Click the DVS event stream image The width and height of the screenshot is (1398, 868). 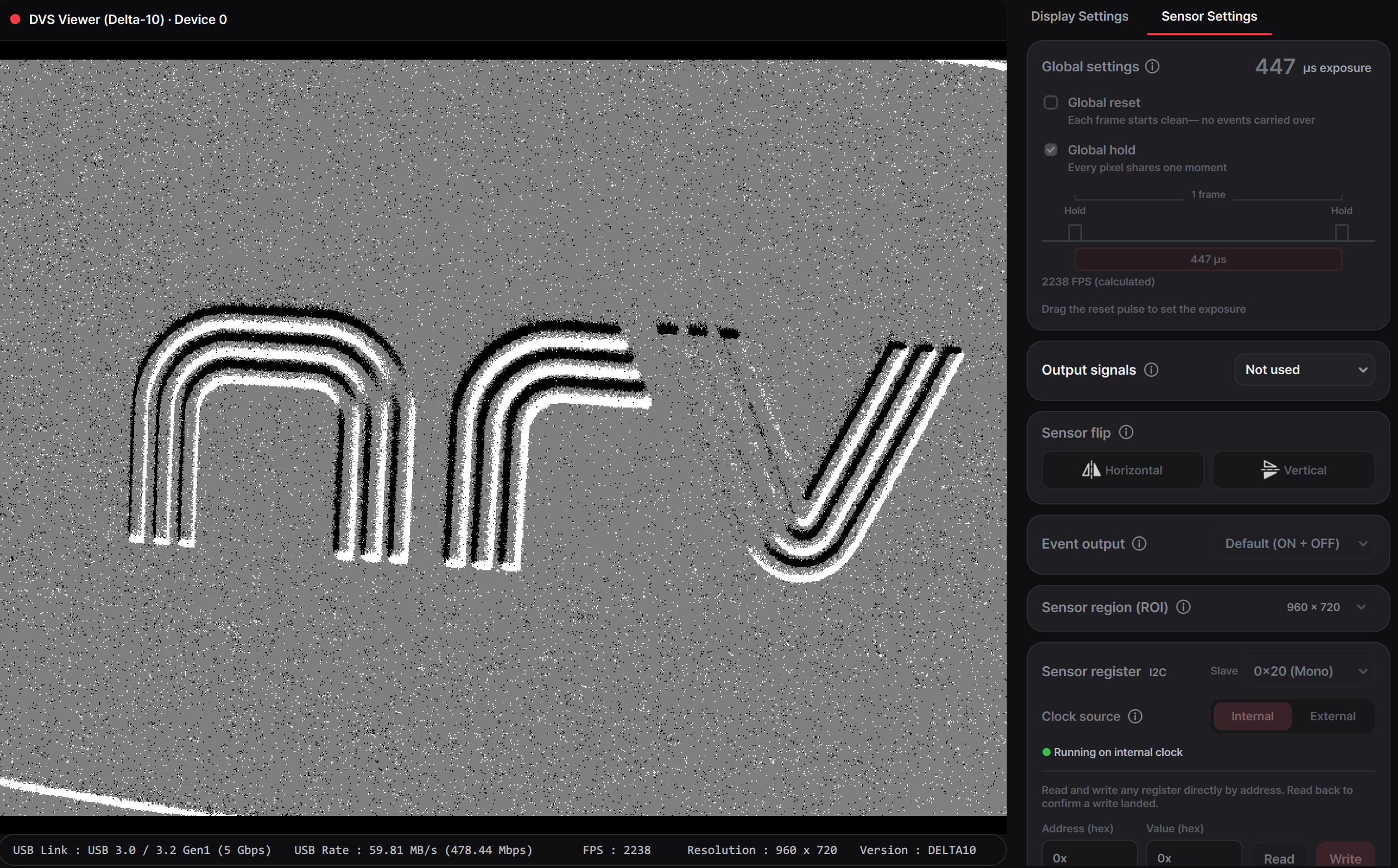pos(503,438)
